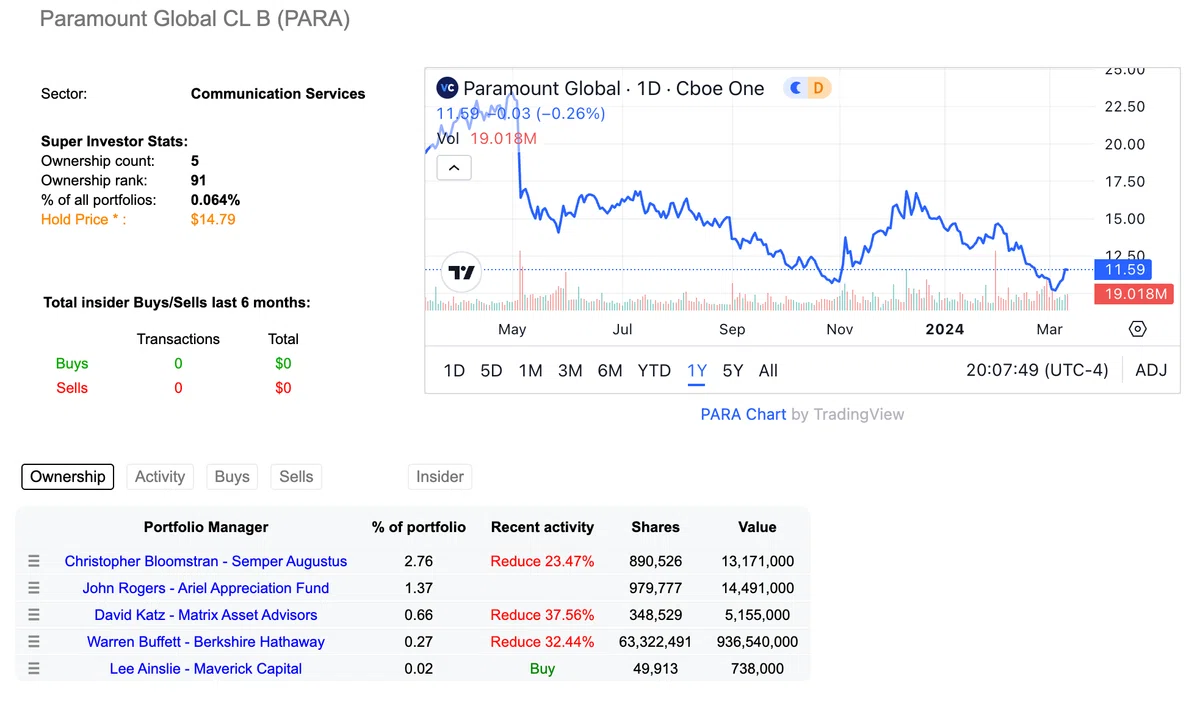Click the TradingView logo icon on chart
Image resolution: width=1200 pixels, height=704 pixels.
[x=461, y=272]
